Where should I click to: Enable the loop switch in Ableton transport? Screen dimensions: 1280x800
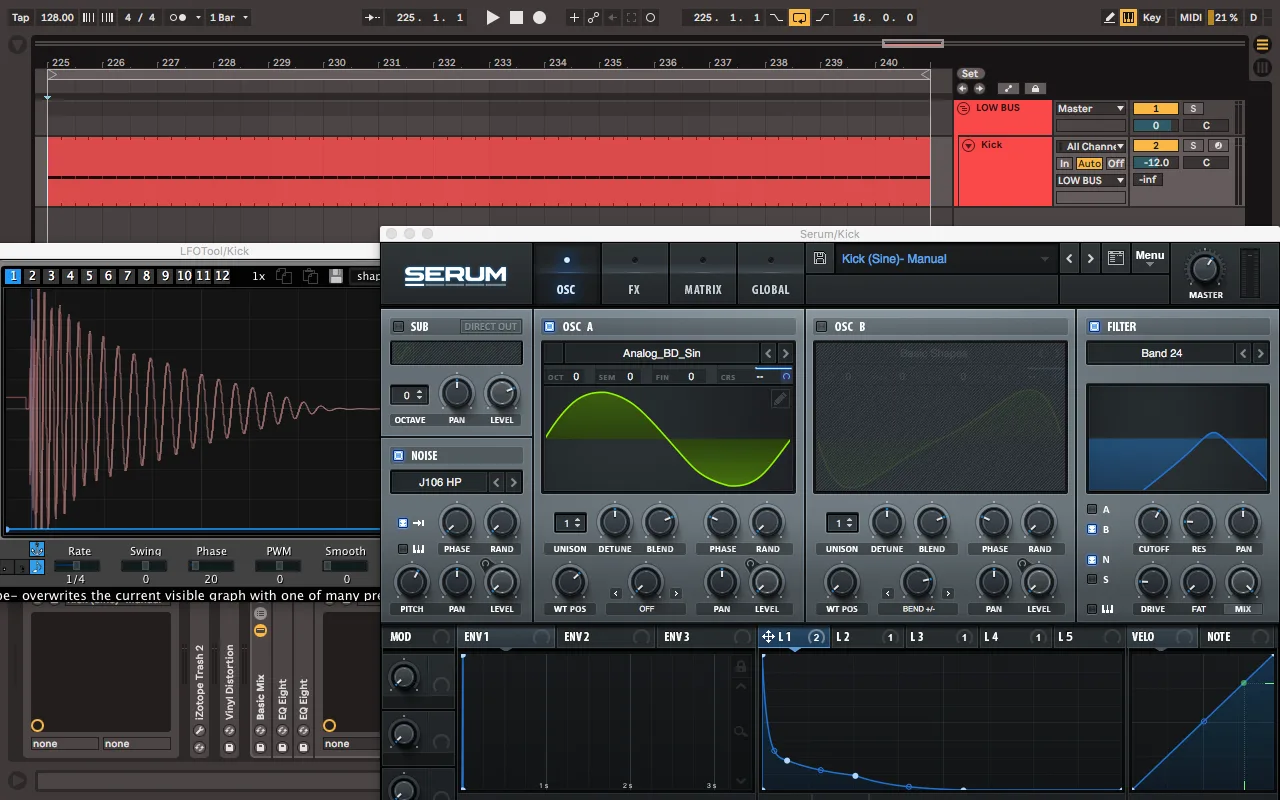click(799, 17)
